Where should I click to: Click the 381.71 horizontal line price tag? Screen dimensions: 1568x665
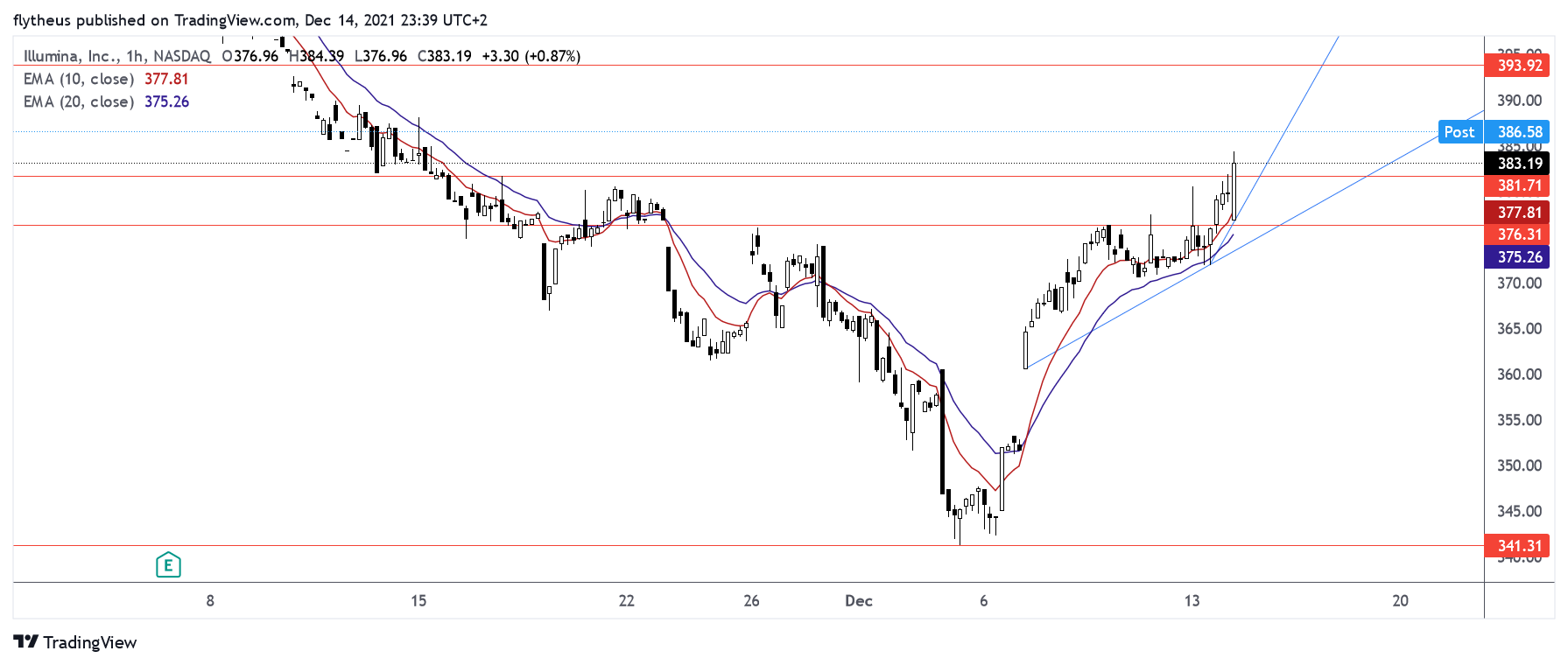(1518, 185)
